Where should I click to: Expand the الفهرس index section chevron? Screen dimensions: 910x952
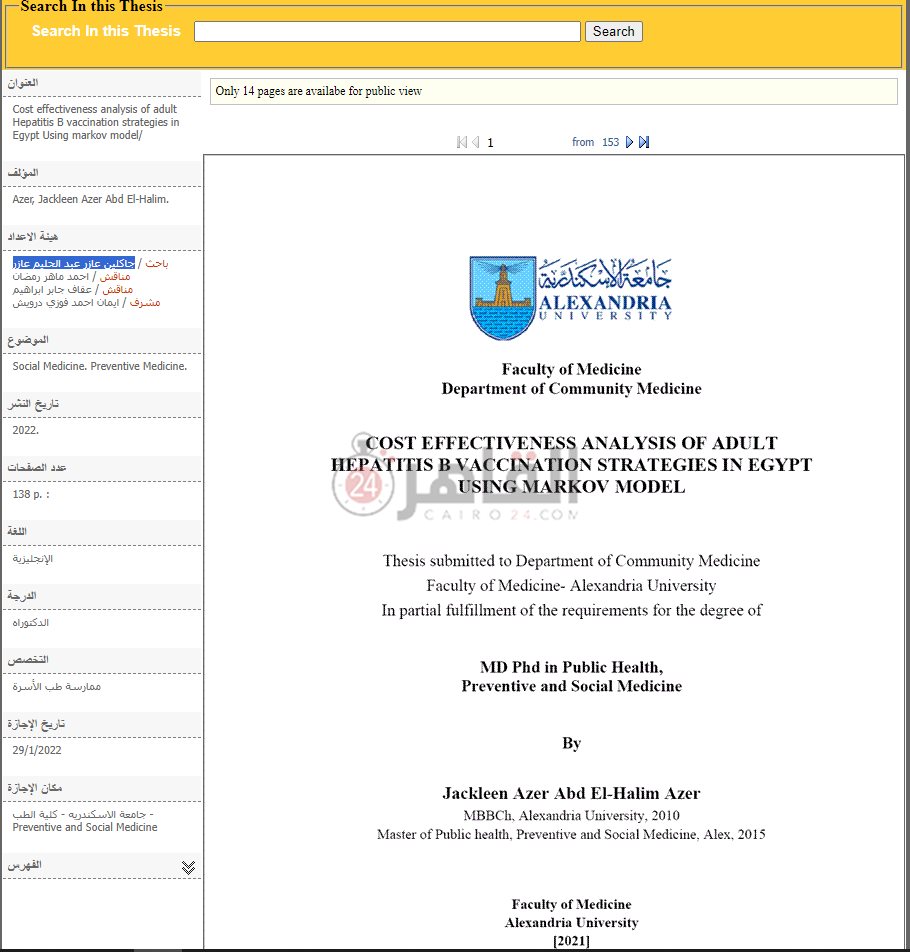[188, 867]
